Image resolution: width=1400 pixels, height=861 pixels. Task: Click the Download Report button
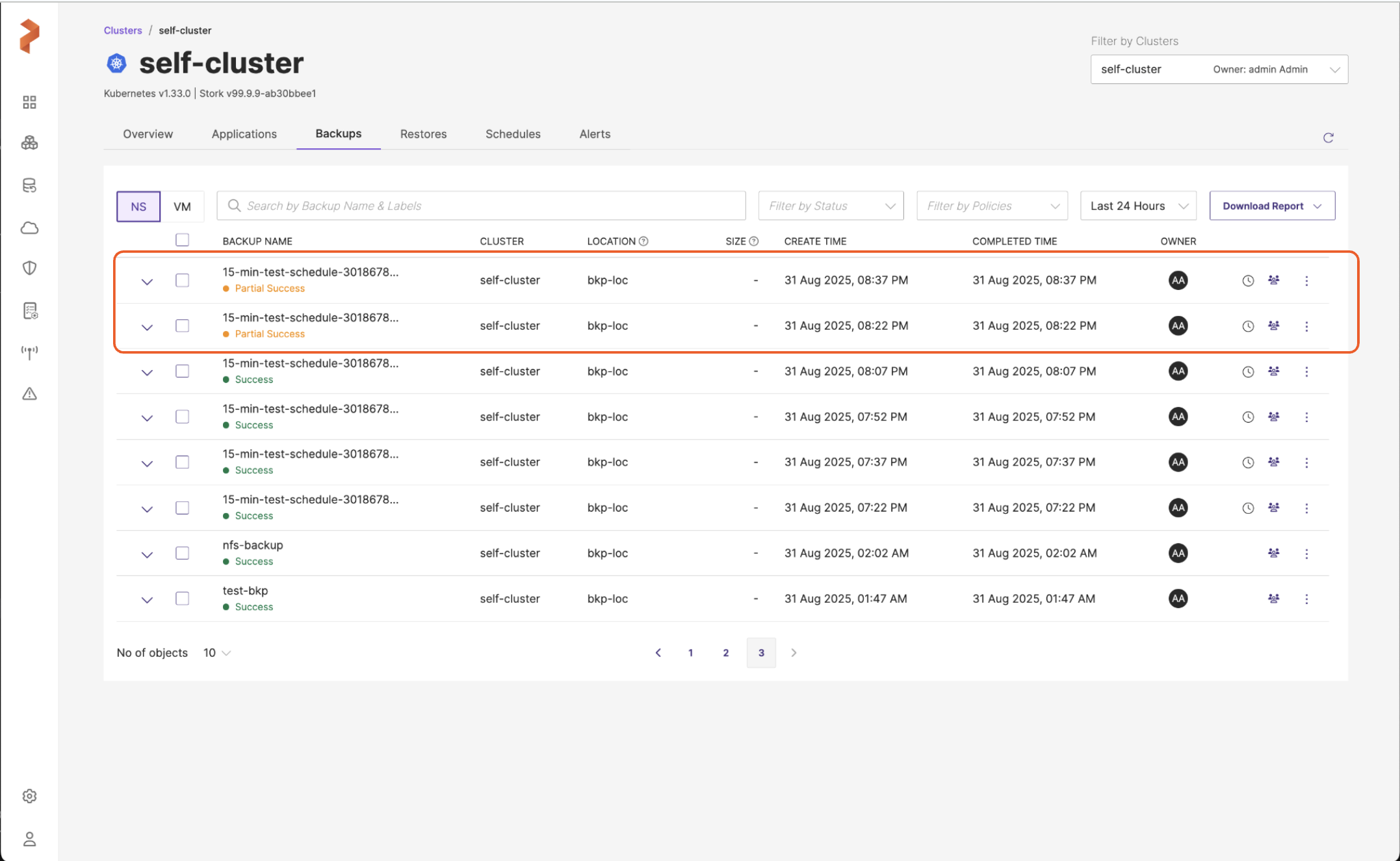(1271, 205)
